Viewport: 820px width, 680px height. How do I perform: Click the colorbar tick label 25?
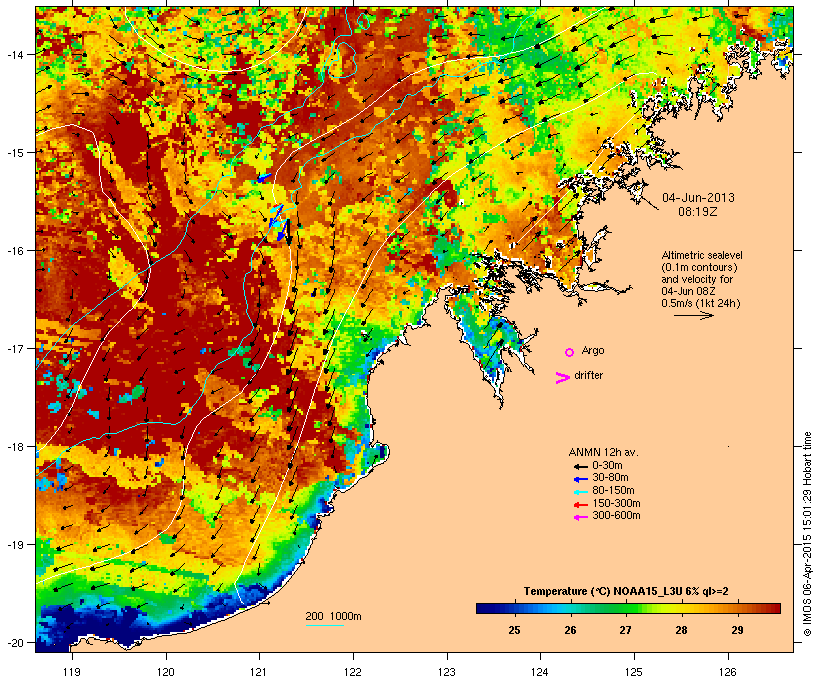[x=514, y=630]
